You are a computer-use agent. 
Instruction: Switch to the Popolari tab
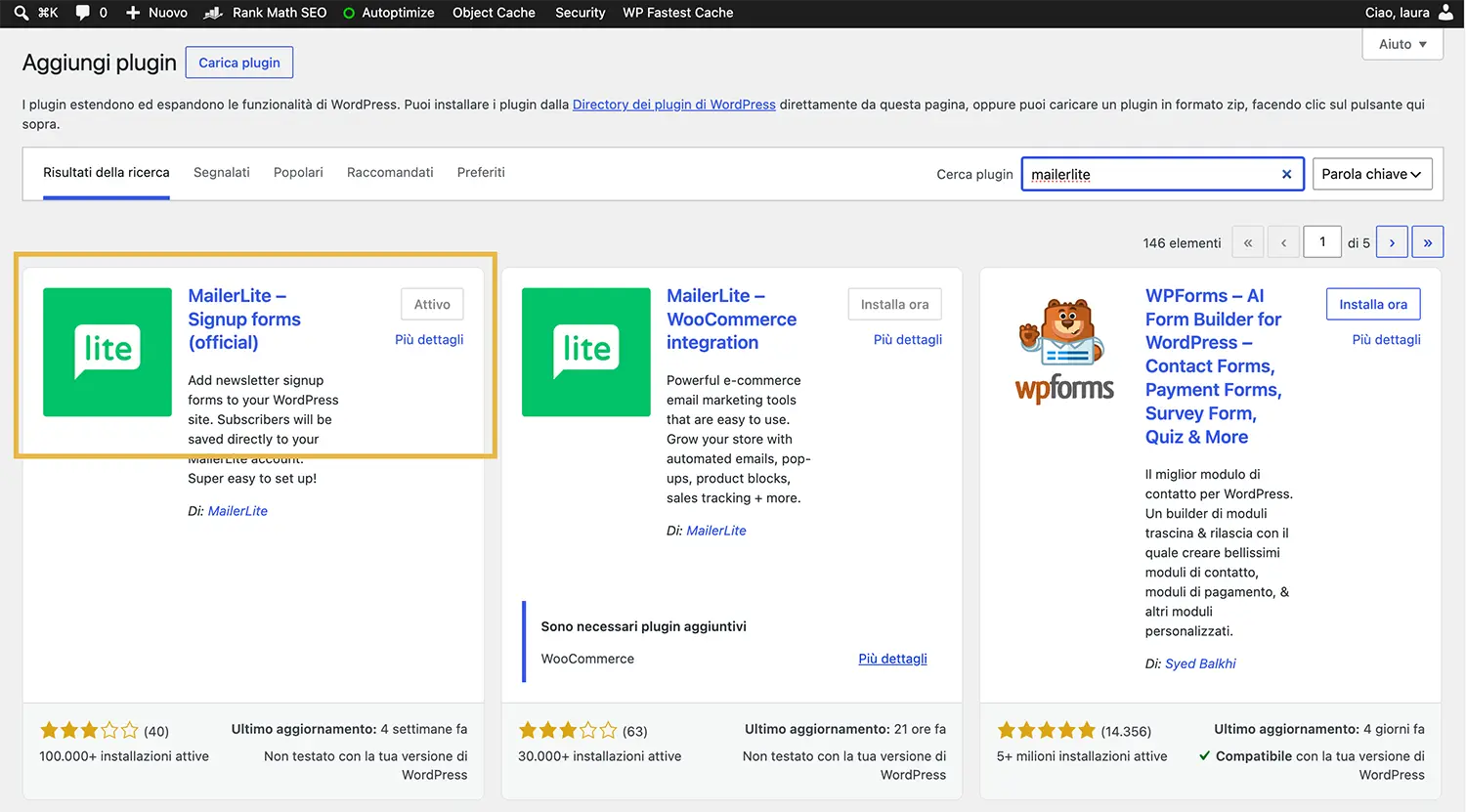click(298, 173)
